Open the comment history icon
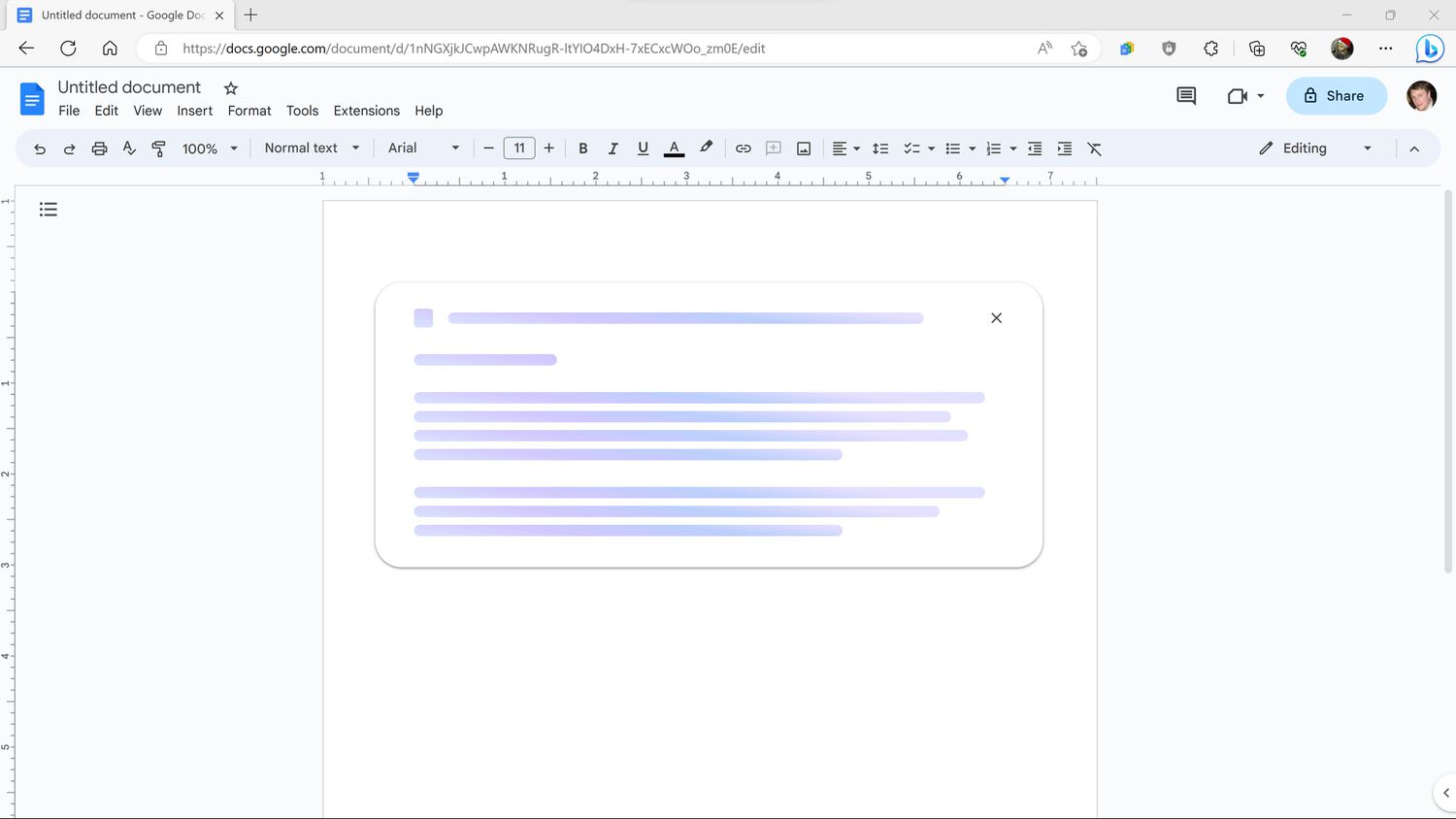The width and height of the screenshot is (1456, 819). 1185,96
